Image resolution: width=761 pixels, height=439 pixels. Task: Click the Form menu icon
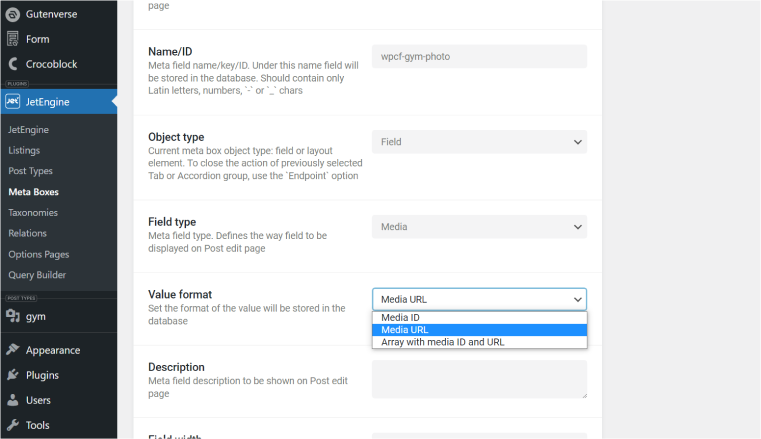13,39
